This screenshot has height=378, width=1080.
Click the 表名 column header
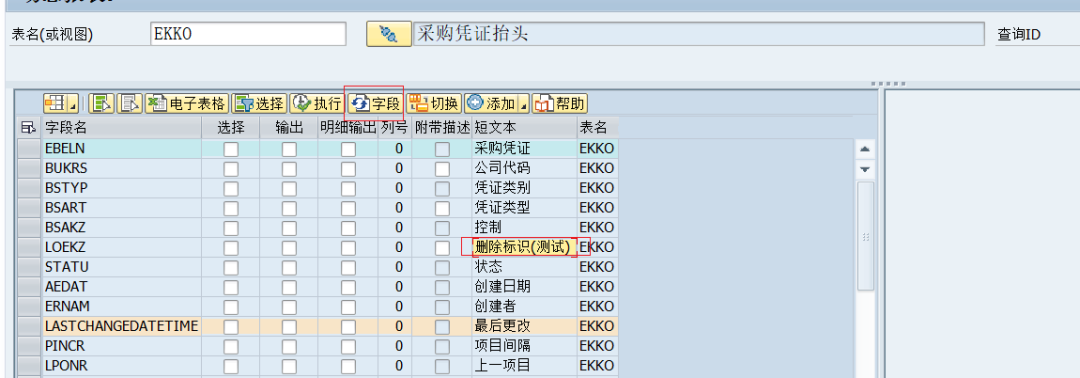[x=597, y=127]
